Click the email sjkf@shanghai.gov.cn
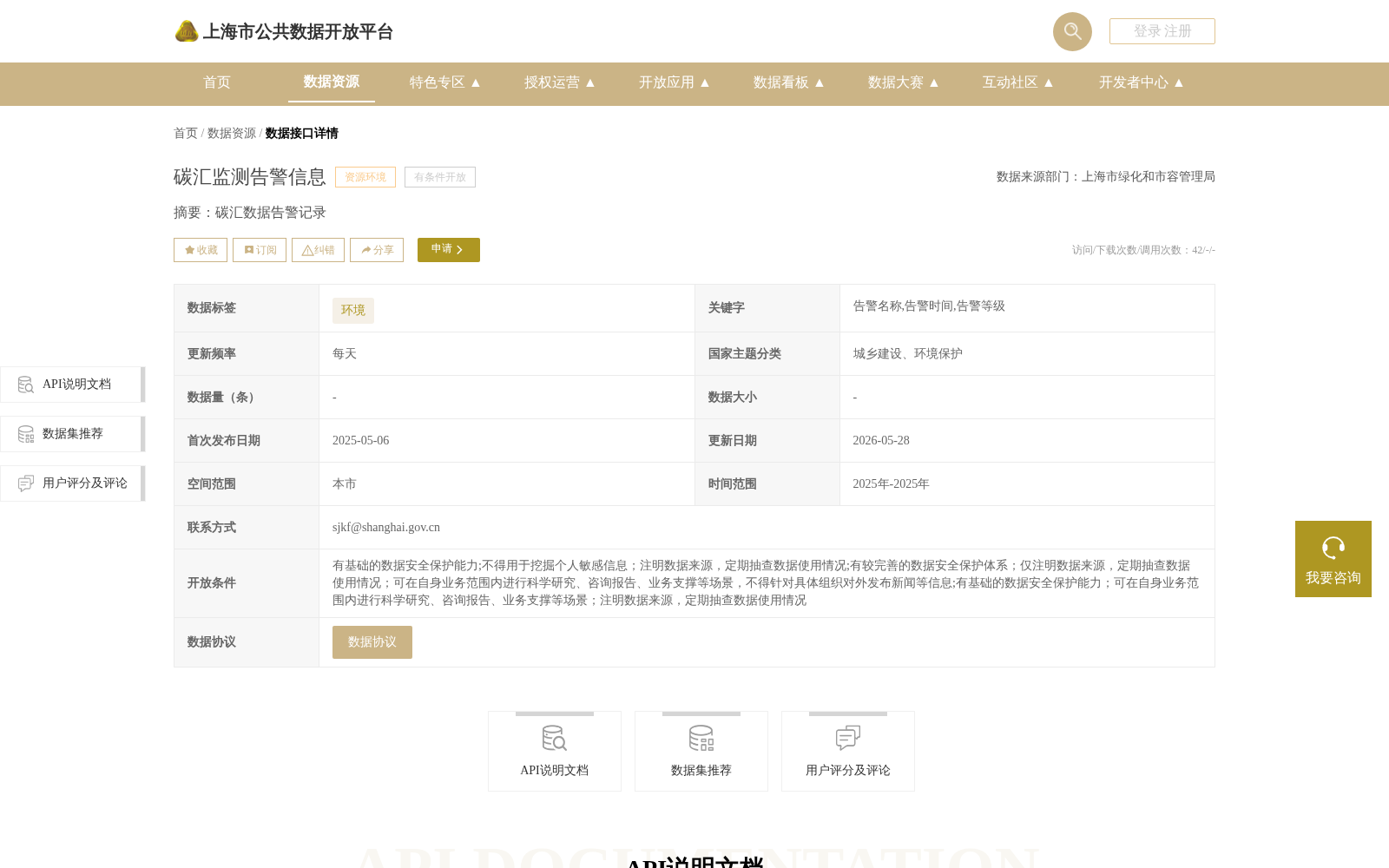 [386, 528]
